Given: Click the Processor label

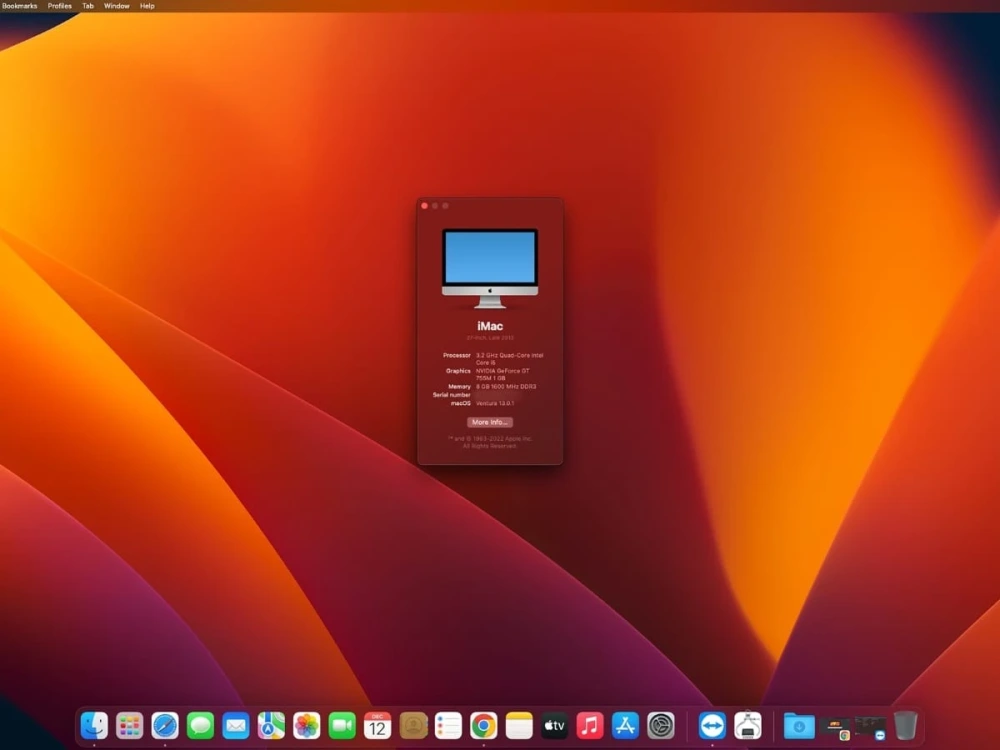Looking at the screenshot, I should (x=457, y=355).
